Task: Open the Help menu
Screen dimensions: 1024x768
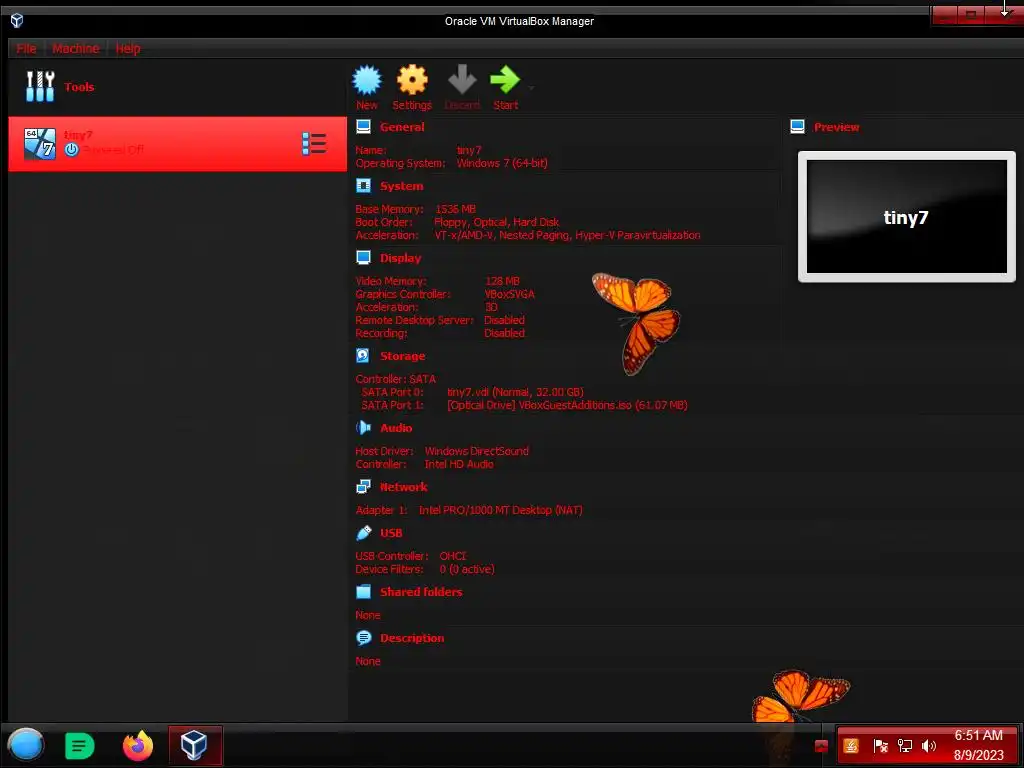Action: [128, 48]
